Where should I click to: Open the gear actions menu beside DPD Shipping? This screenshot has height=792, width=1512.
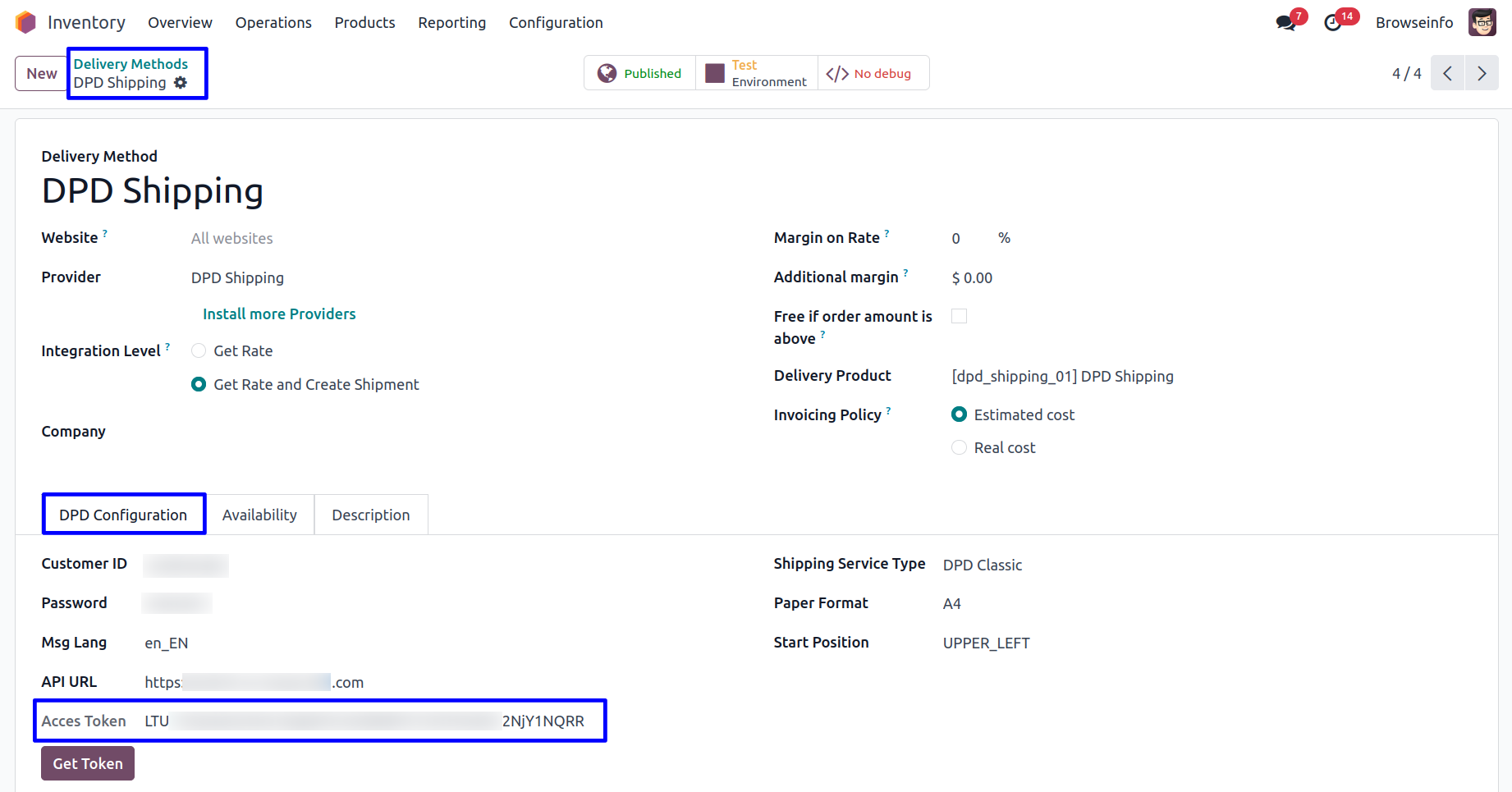point(181,83)
